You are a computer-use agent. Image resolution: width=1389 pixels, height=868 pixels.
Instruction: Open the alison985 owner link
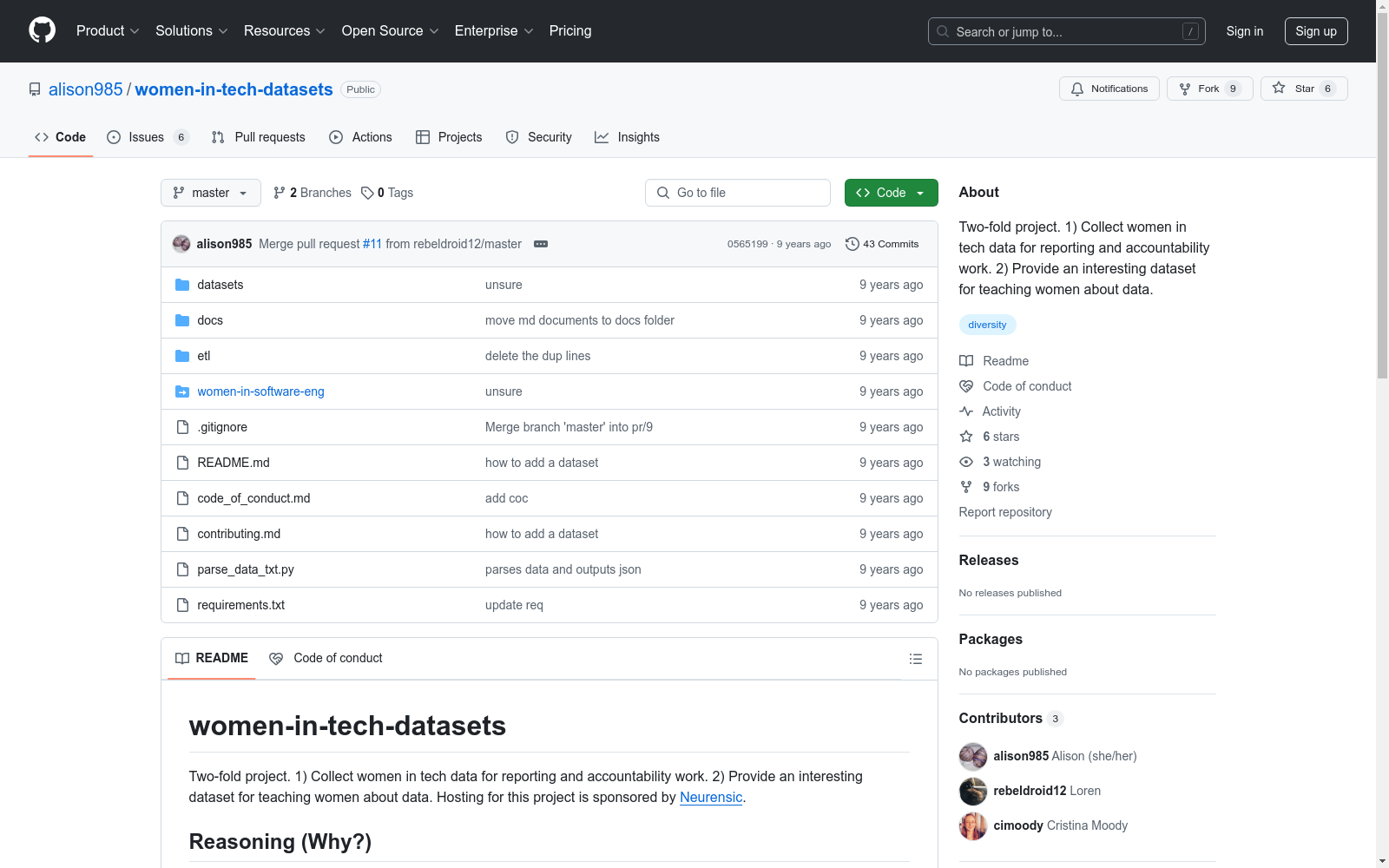[x=86, y=89]
